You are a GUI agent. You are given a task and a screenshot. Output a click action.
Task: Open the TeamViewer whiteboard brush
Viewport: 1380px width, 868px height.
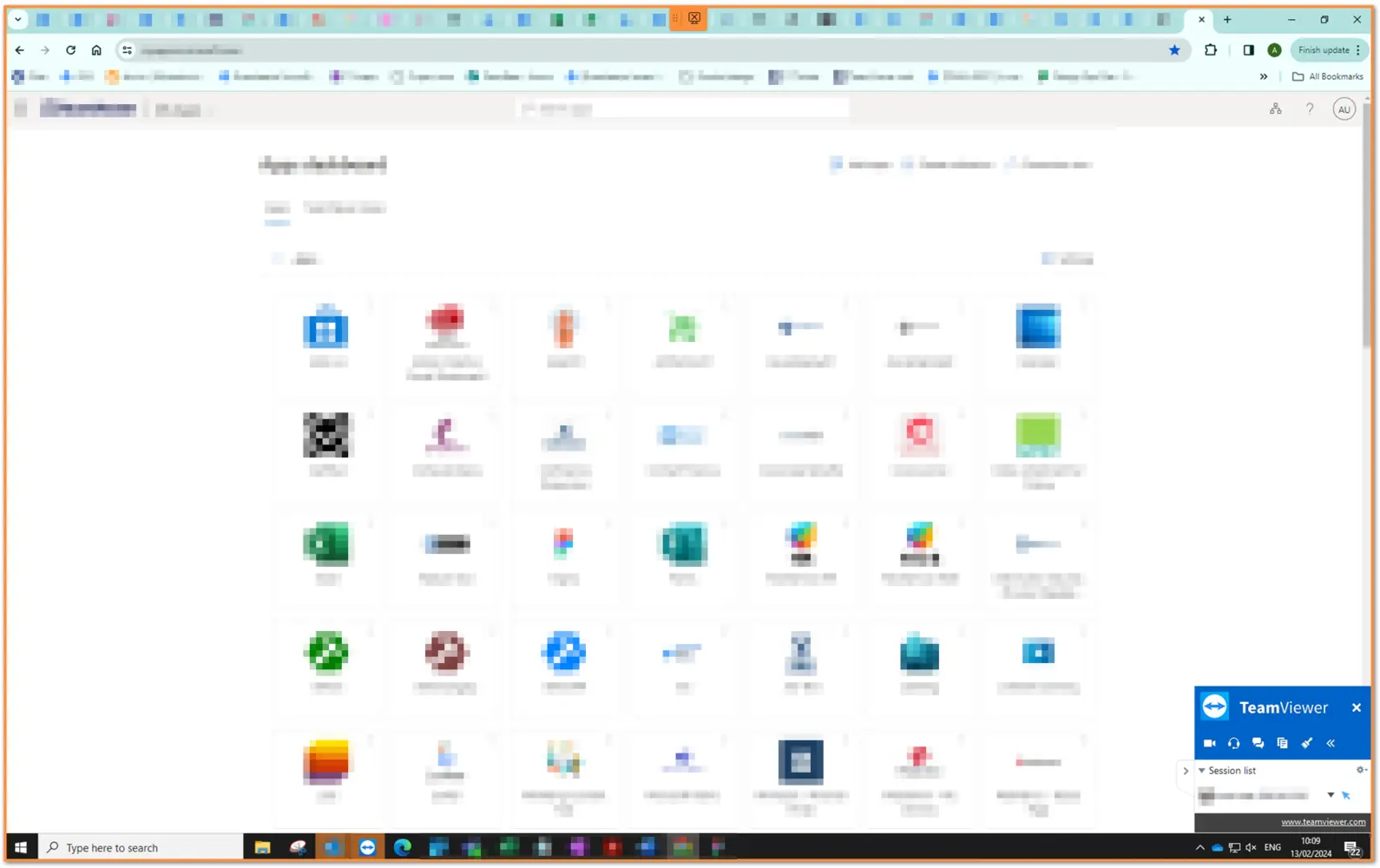[1306, 743]
